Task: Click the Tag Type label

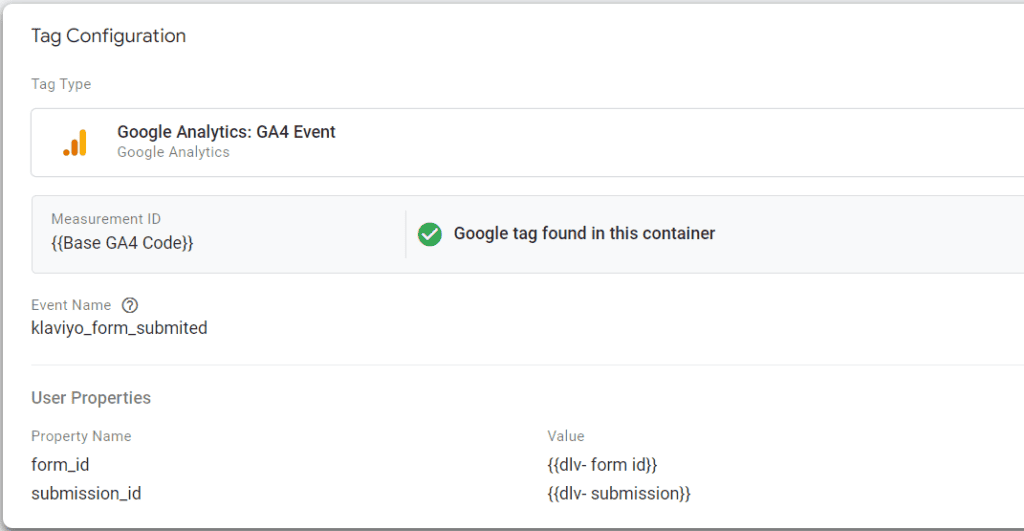Action: tap(61, 84)
